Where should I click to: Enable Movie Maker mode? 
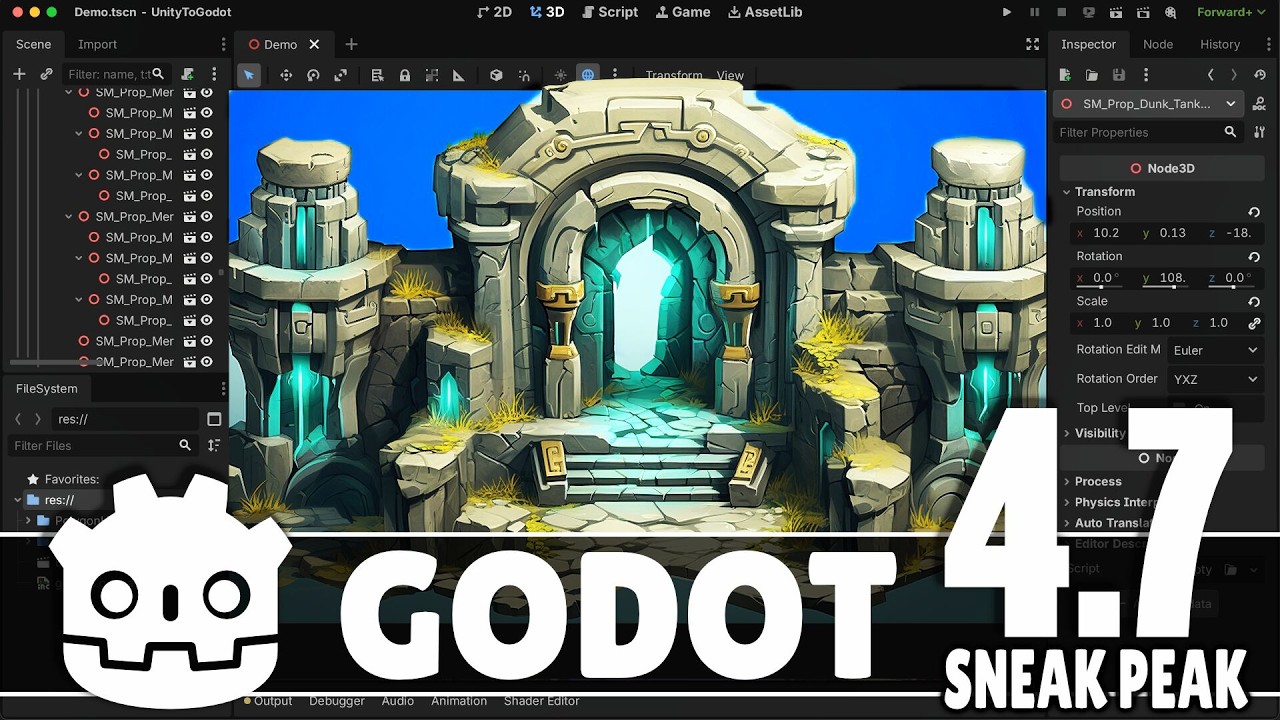tap(1169, 12)
